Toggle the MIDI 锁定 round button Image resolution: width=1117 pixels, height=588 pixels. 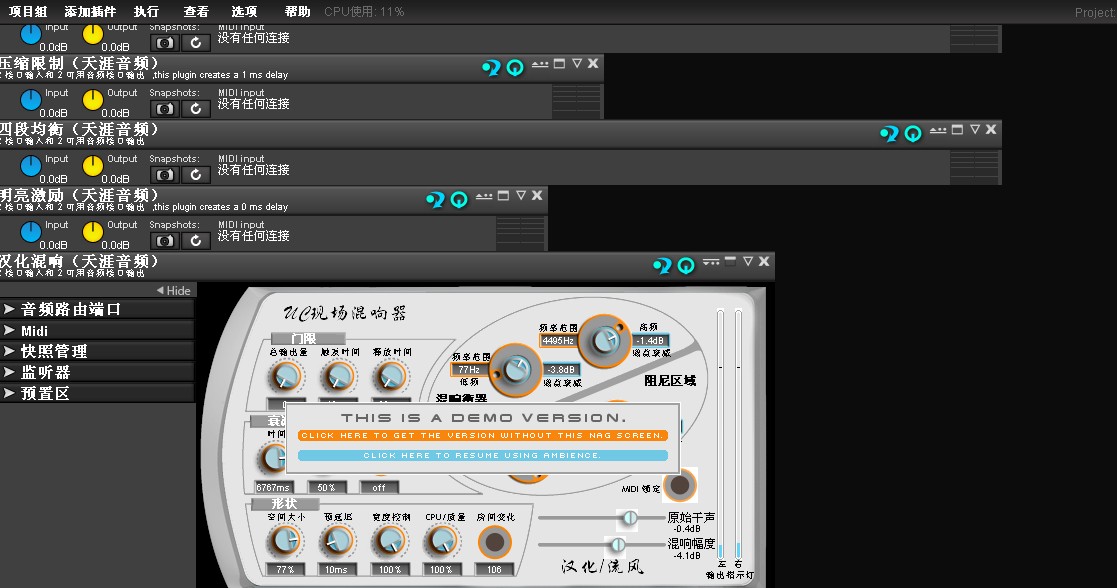[x=680, y=485]
